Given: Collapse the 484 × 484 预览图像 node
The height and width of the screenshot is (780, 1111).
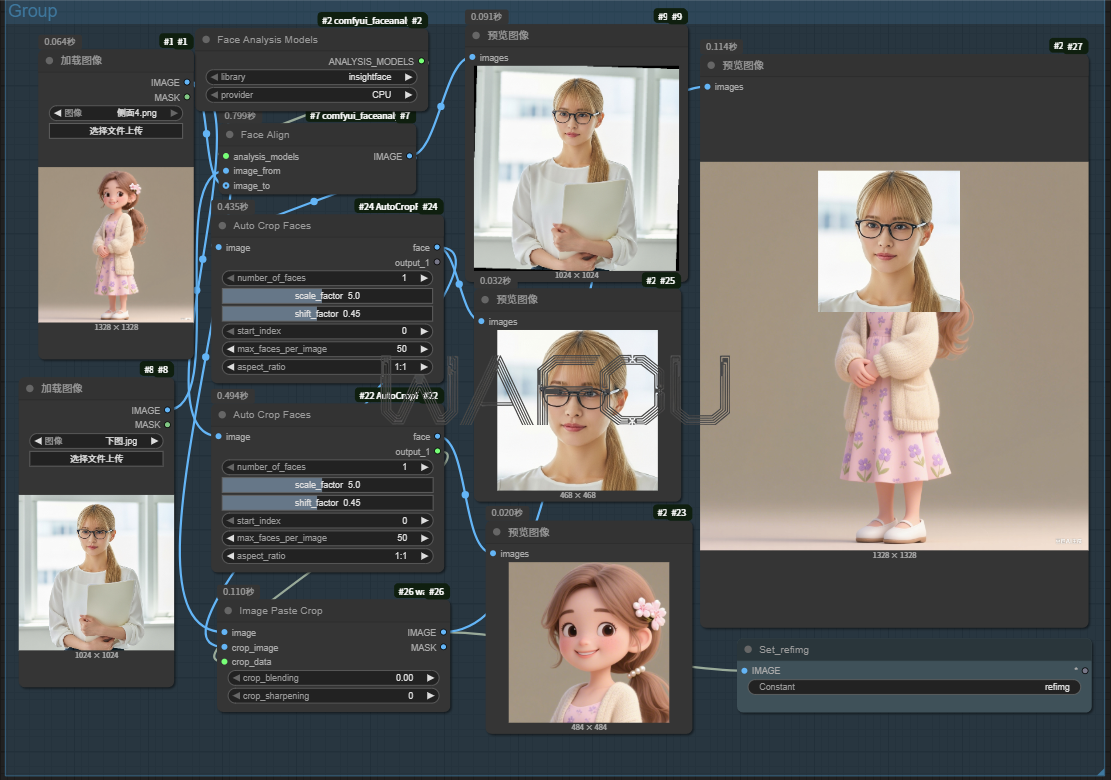Looking at the screenshot, I should tap(497, 532).
